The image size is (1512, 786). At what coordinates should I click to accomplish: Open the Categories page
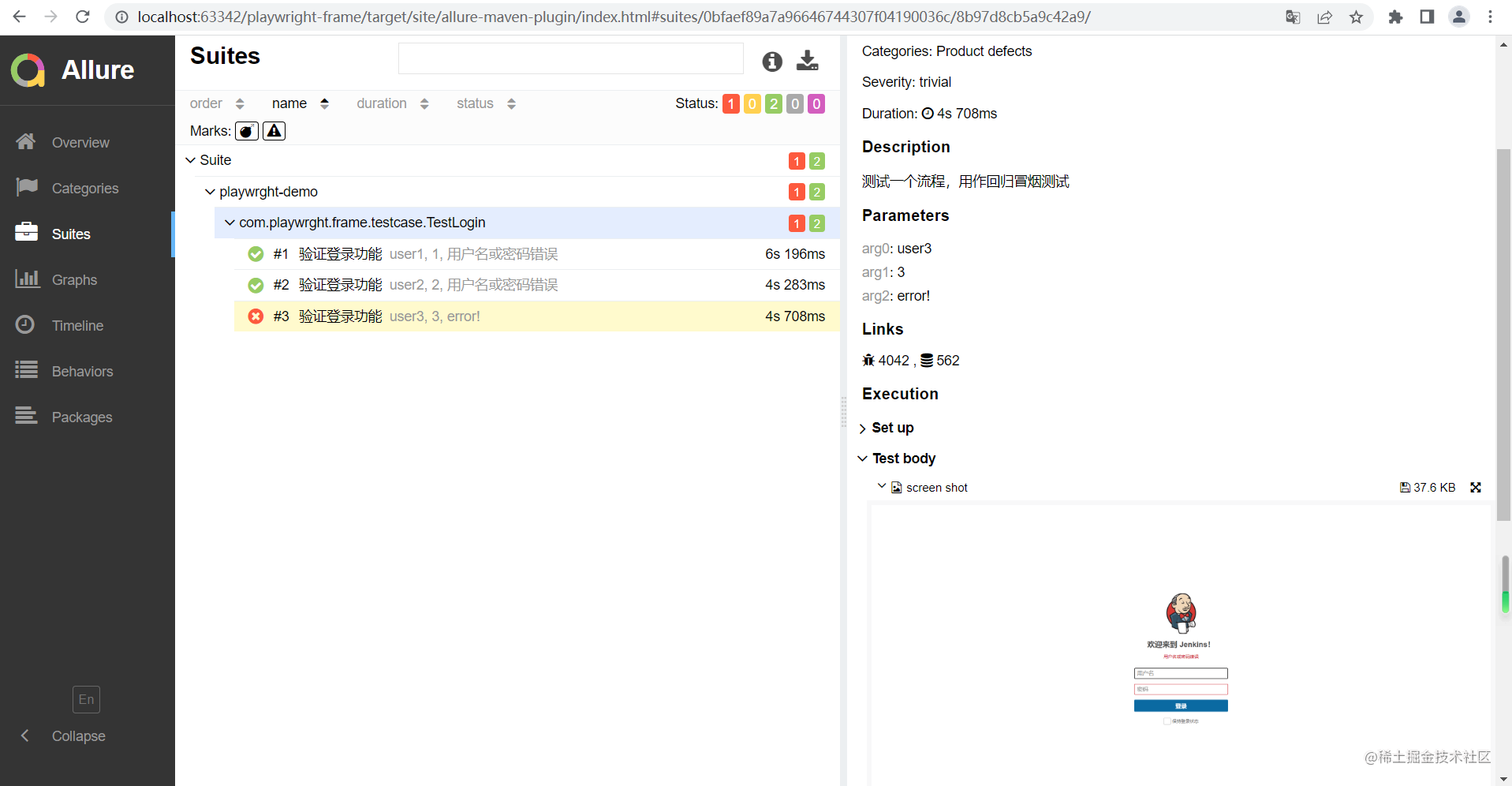click(87, 189)
